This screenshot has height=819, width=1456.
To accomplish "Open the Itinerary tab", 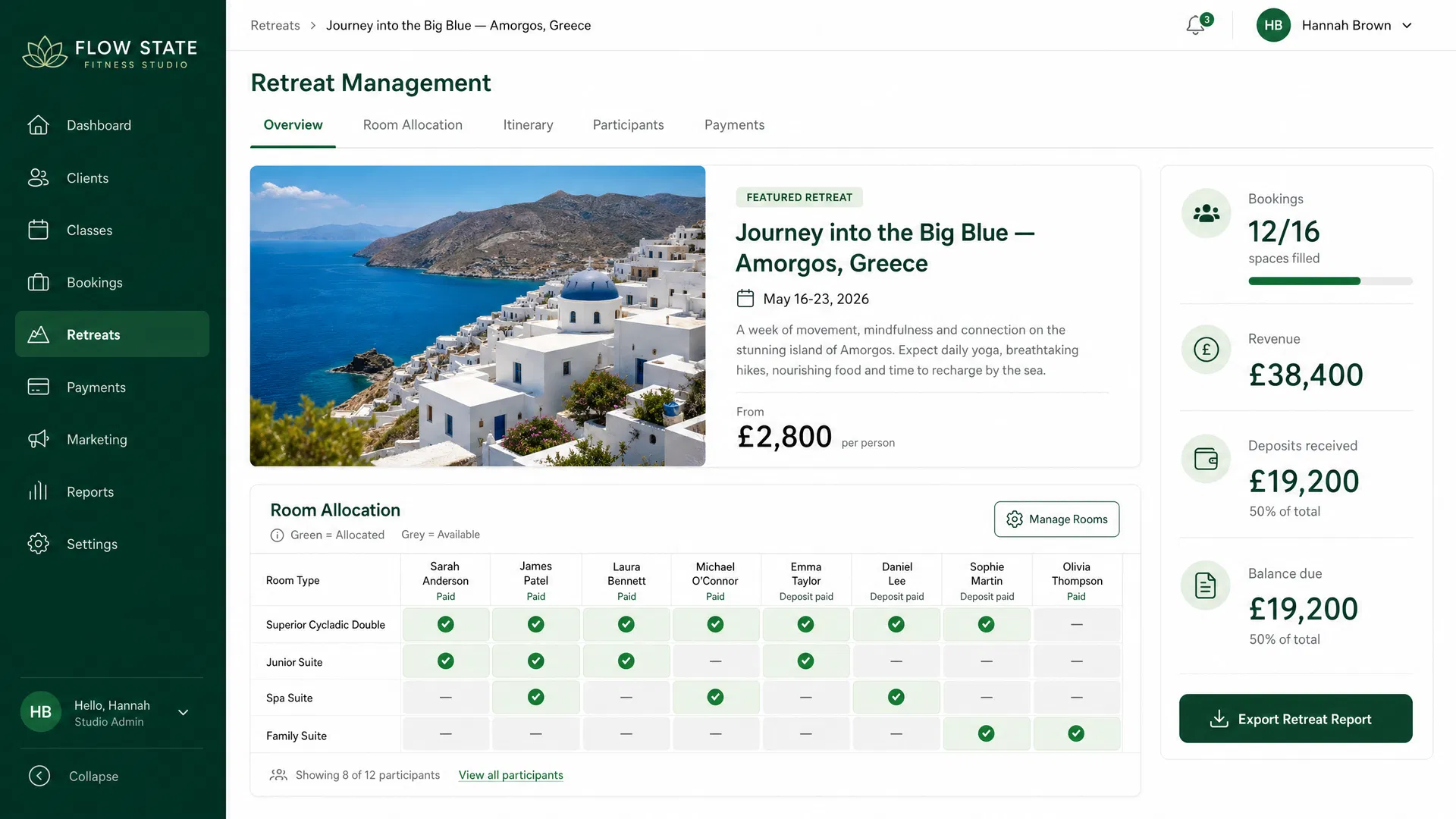I will pos(528,125).
